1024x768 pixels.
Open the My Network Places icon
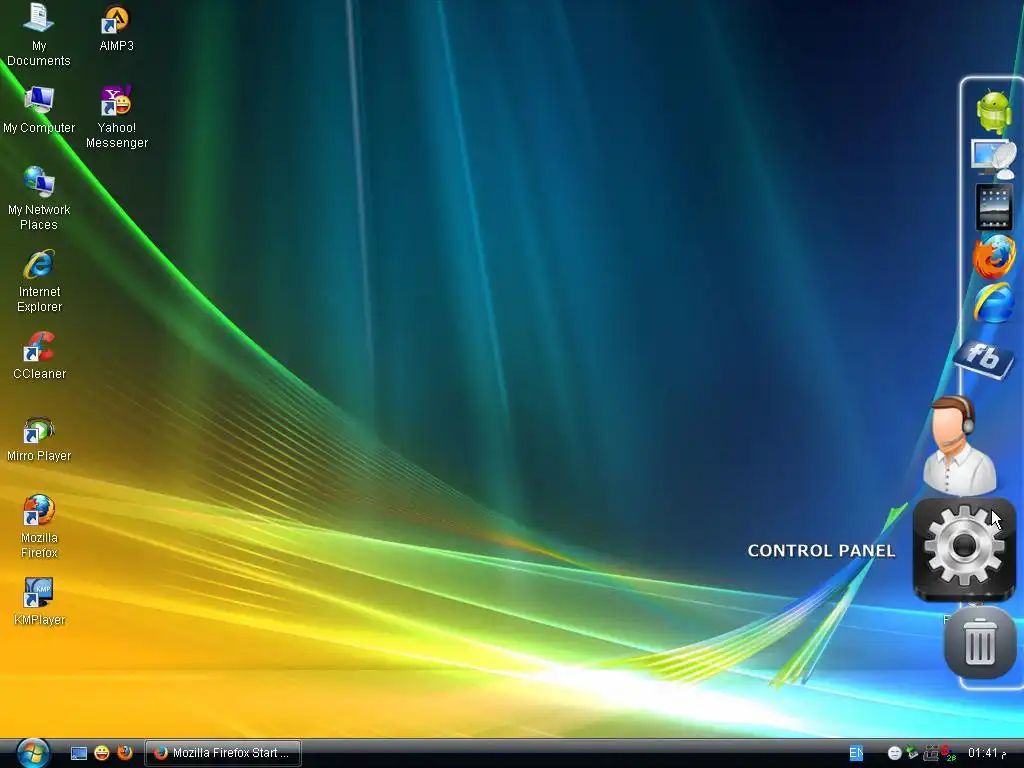(x=39, y=199)
